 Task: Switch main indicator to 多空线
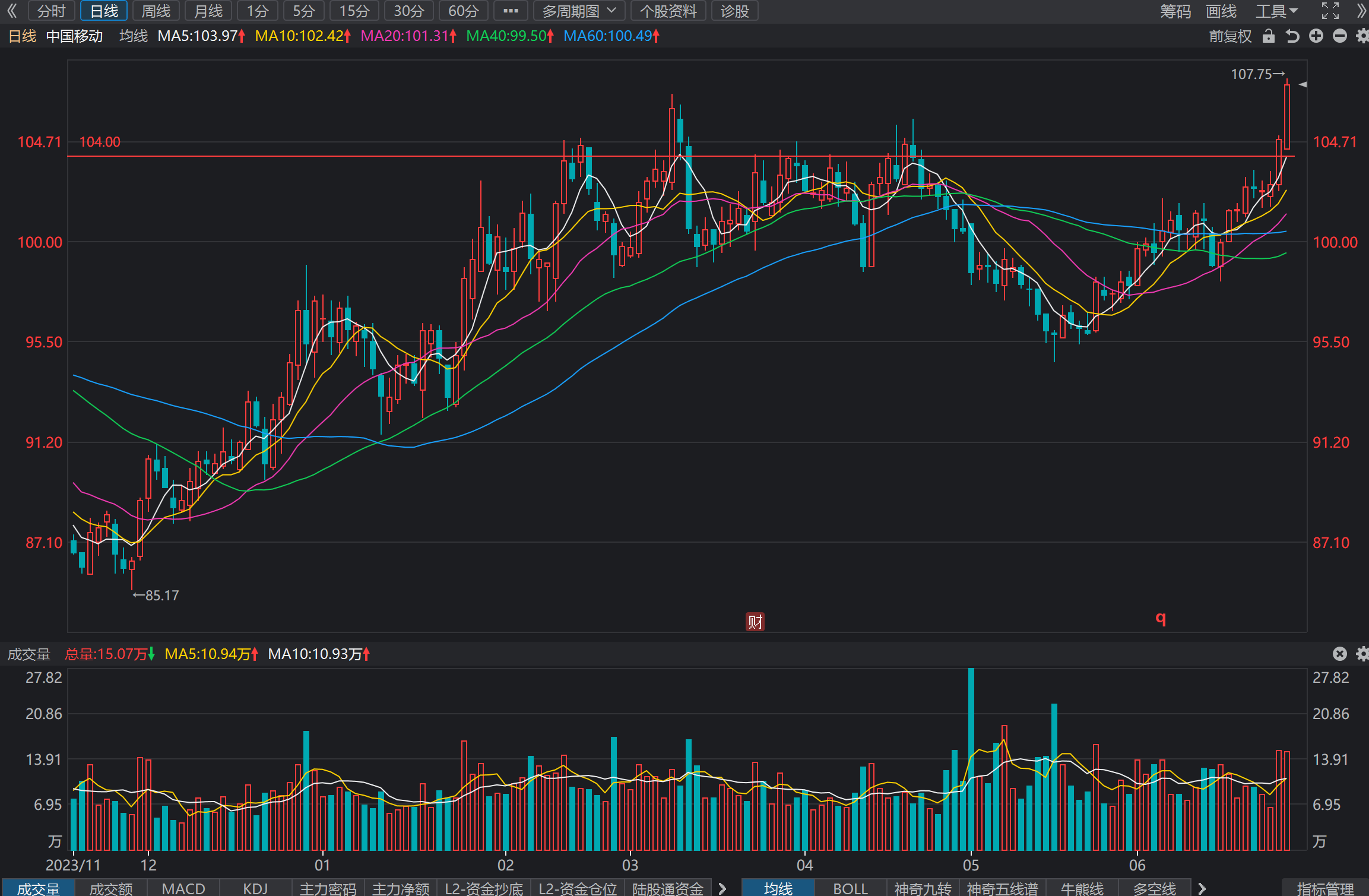click(x=1155, y=888)
